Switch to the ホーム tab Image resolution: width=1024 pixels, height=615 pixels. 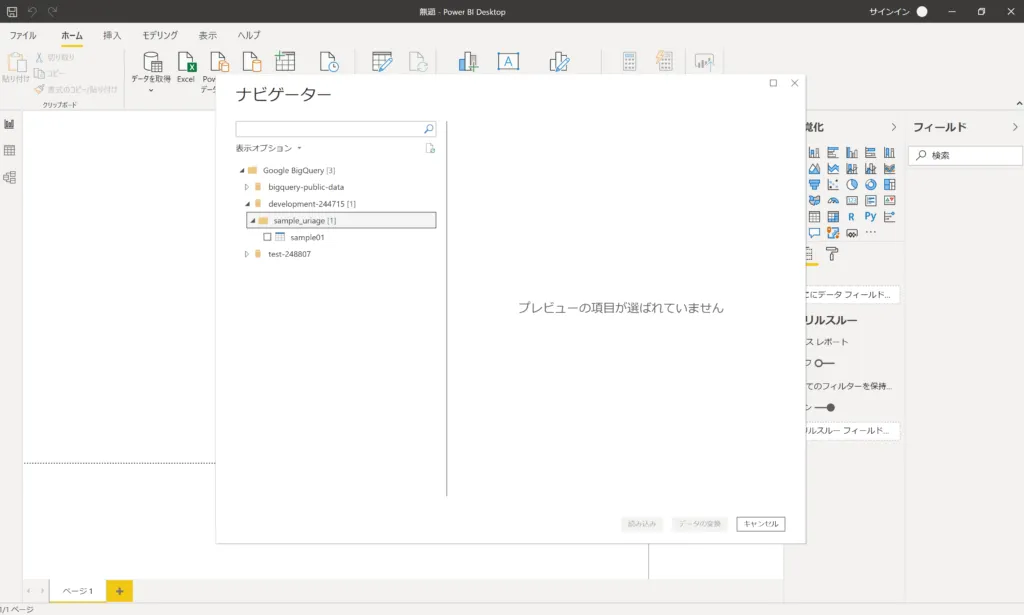click(x=72, y=35)
